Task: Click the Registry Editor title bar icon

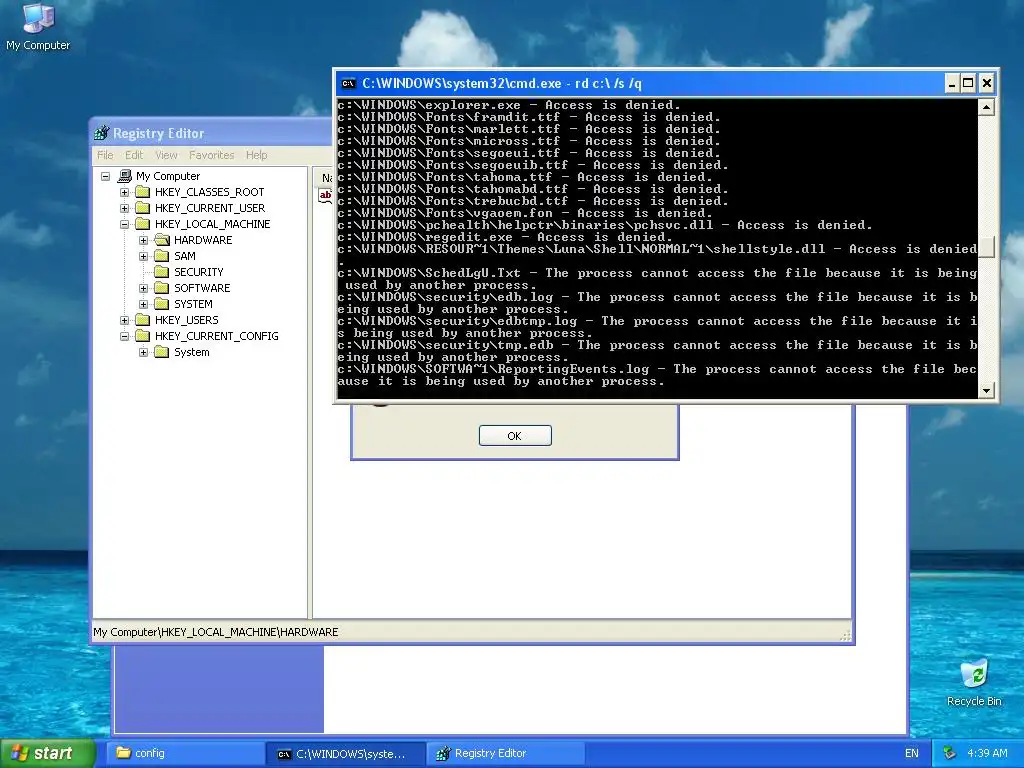Action: click(101, 133)
